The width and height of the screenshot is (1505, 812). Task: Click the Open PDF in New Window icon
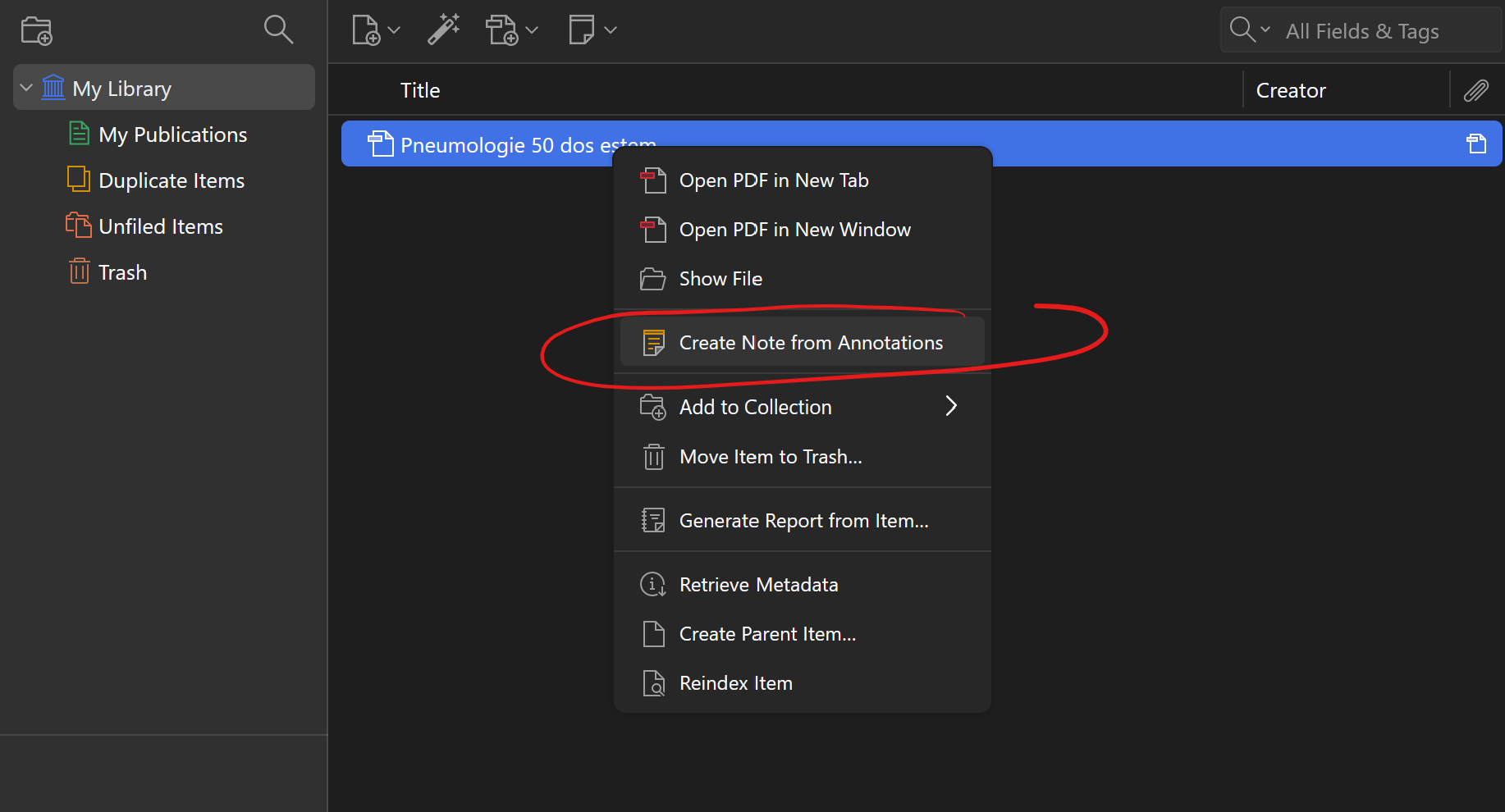point(653,230)
